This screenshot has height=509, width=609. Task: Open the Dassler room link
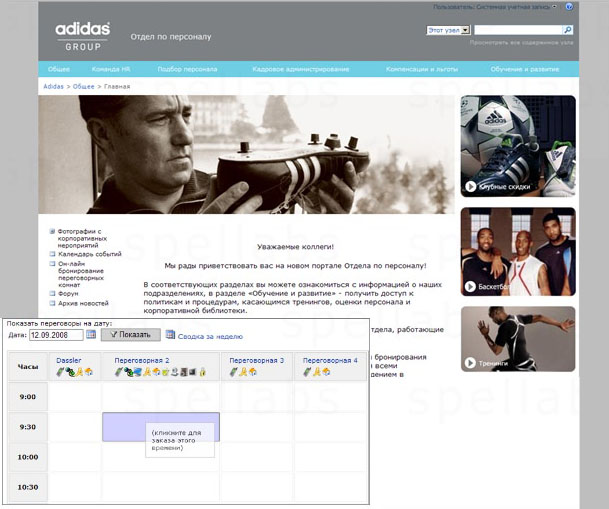[69, 360]
